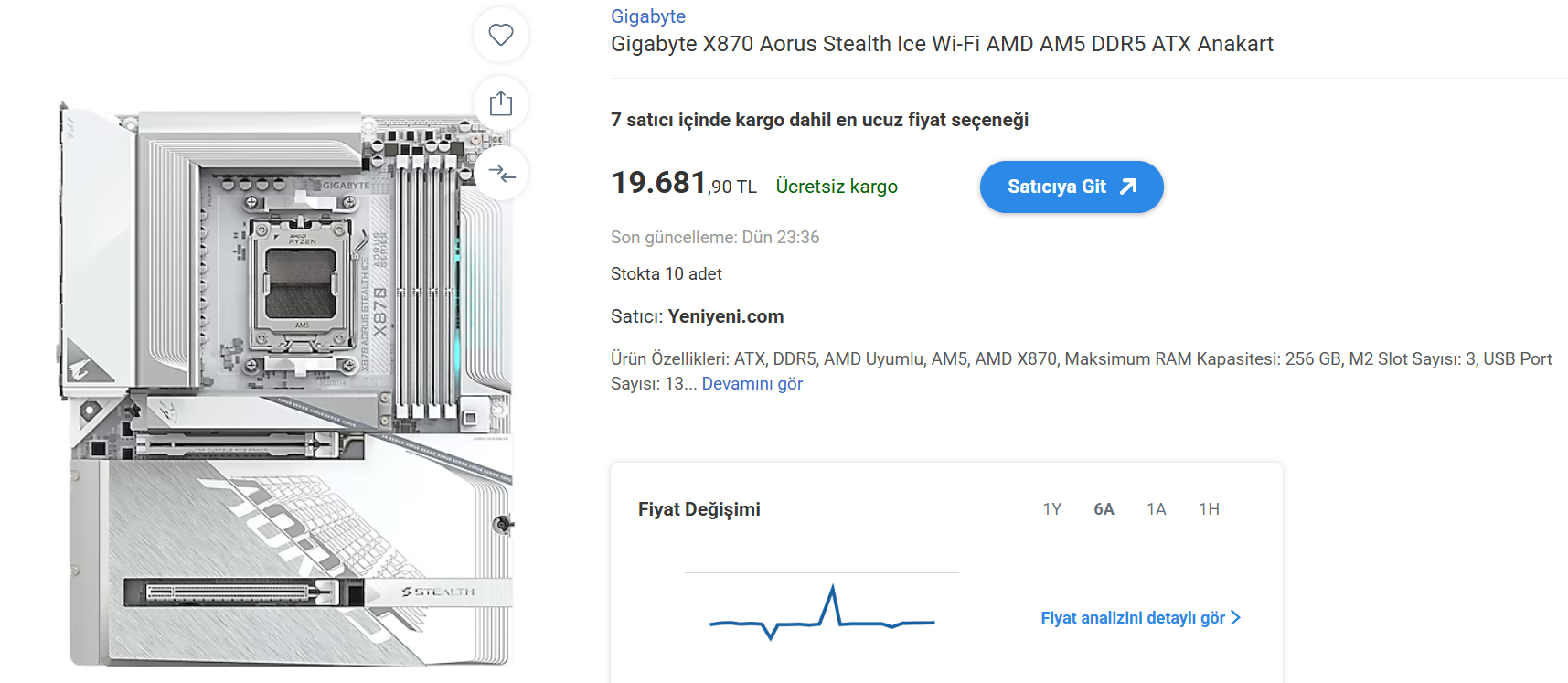The image size is (1568, 683).
Task: Select the 1H price history tab
Action: pyautogui.click(x=1209, y=509)
